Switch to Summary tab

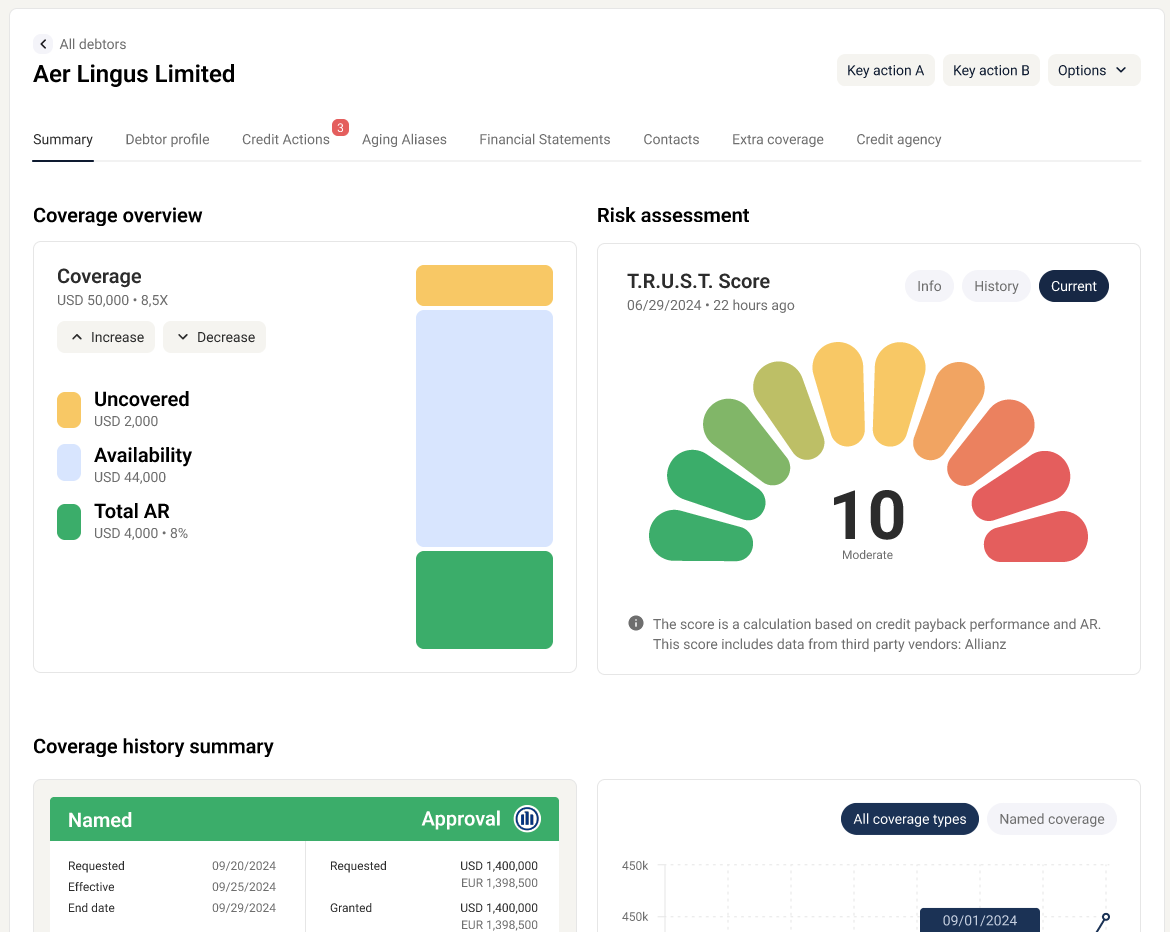[x=63, y=140]
